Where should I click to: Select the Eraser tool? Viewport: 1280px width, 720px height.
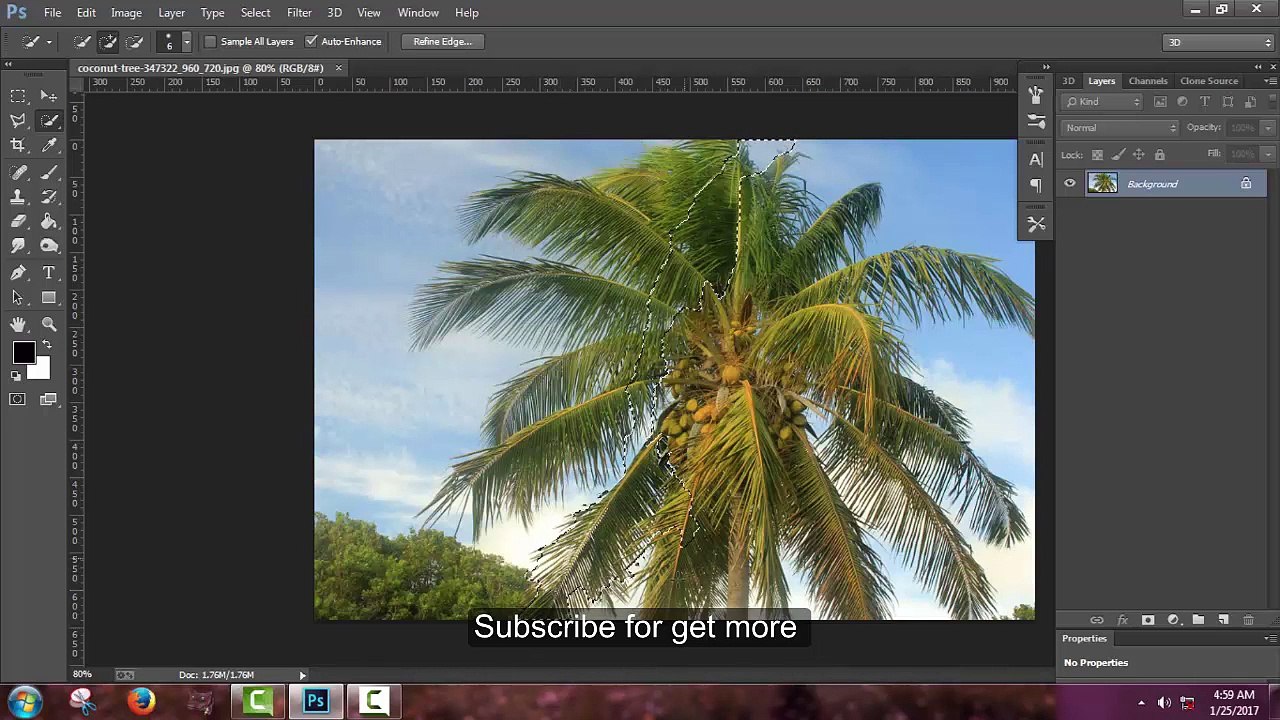(x=18, y=221)
